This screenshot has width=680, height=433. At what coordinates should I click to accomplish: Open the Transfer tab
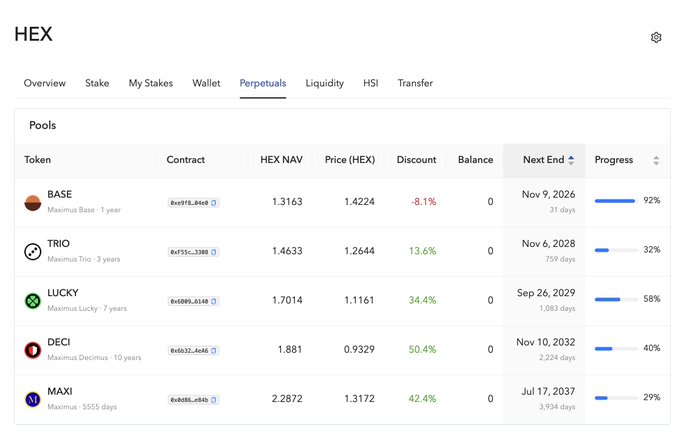point(415,83)
